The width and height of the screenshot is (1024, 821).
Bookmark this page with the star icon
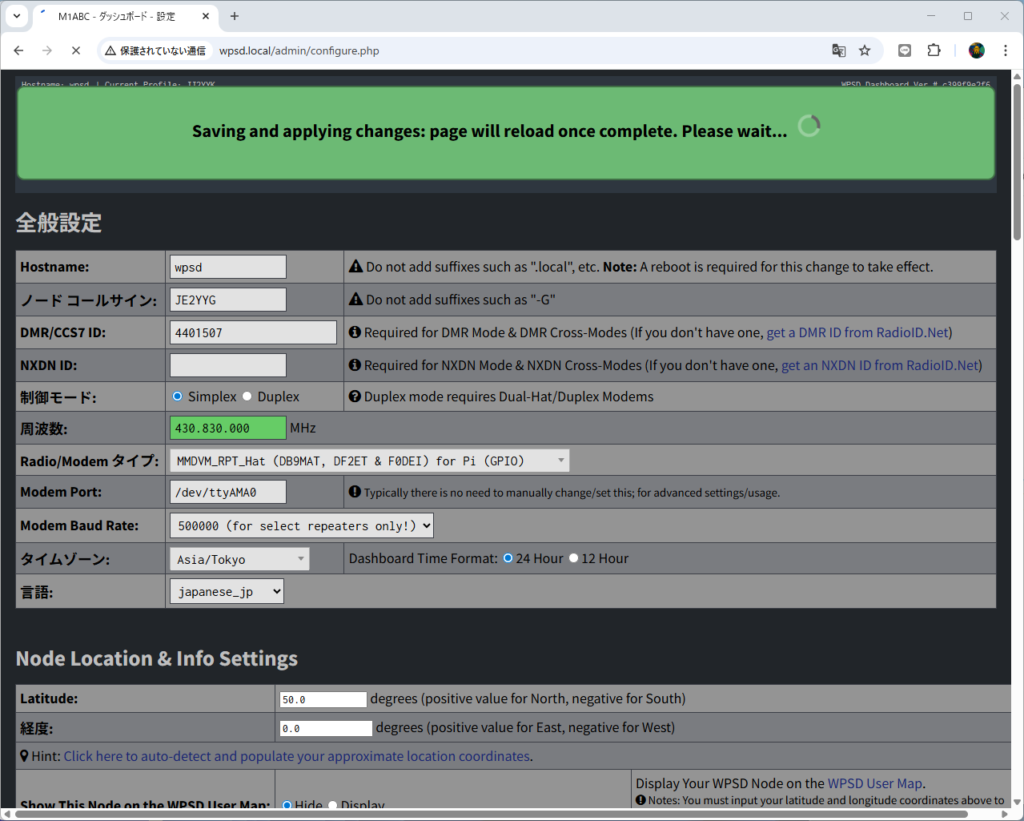click(x=865, y=50)
